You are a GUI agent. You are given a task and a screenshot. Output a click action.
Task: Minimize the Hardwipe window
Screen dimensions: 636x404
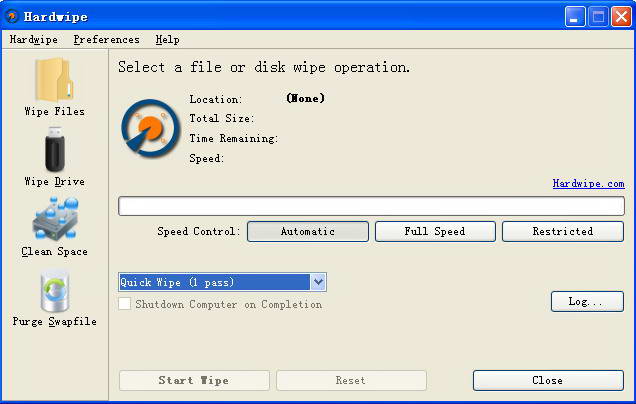pos(575,17)
